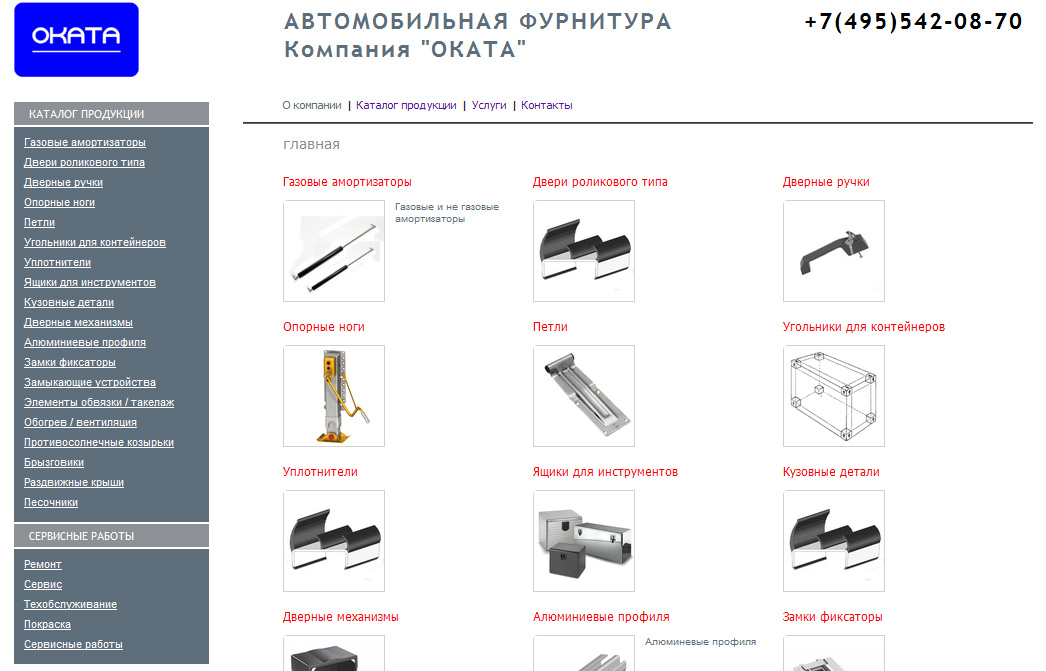Click the red 'Газовые амортизаторы' heading
The width and height of the screenshot is (1046, 671).
[x=347, y=182]
